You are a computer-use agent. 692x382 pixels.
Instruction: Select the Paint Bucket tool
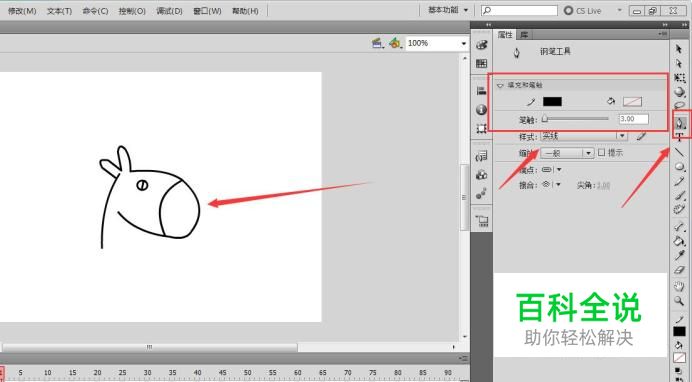[679, 241]
